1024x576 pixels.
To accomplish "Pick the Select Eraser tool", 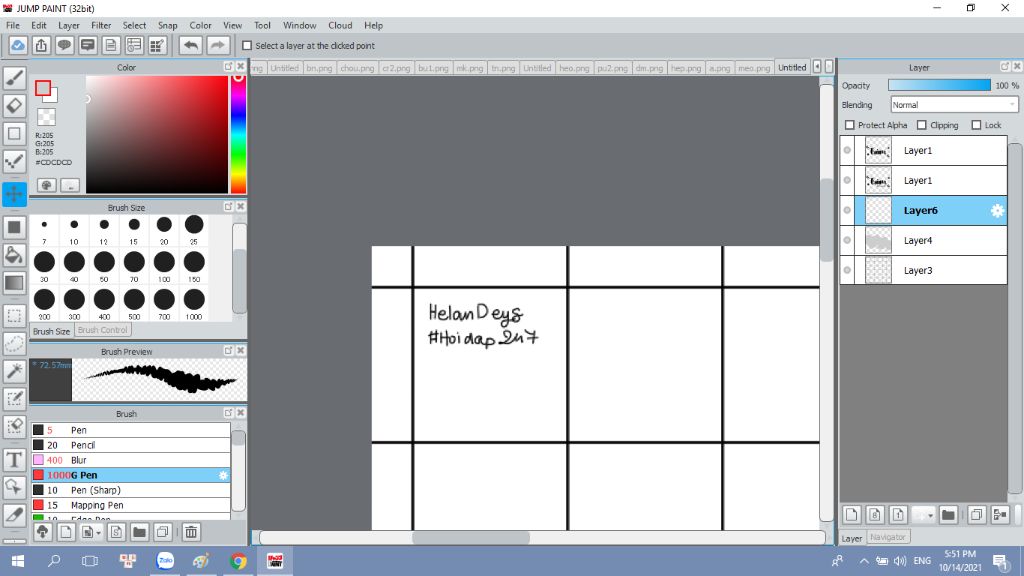I will (x=14, y=426).
